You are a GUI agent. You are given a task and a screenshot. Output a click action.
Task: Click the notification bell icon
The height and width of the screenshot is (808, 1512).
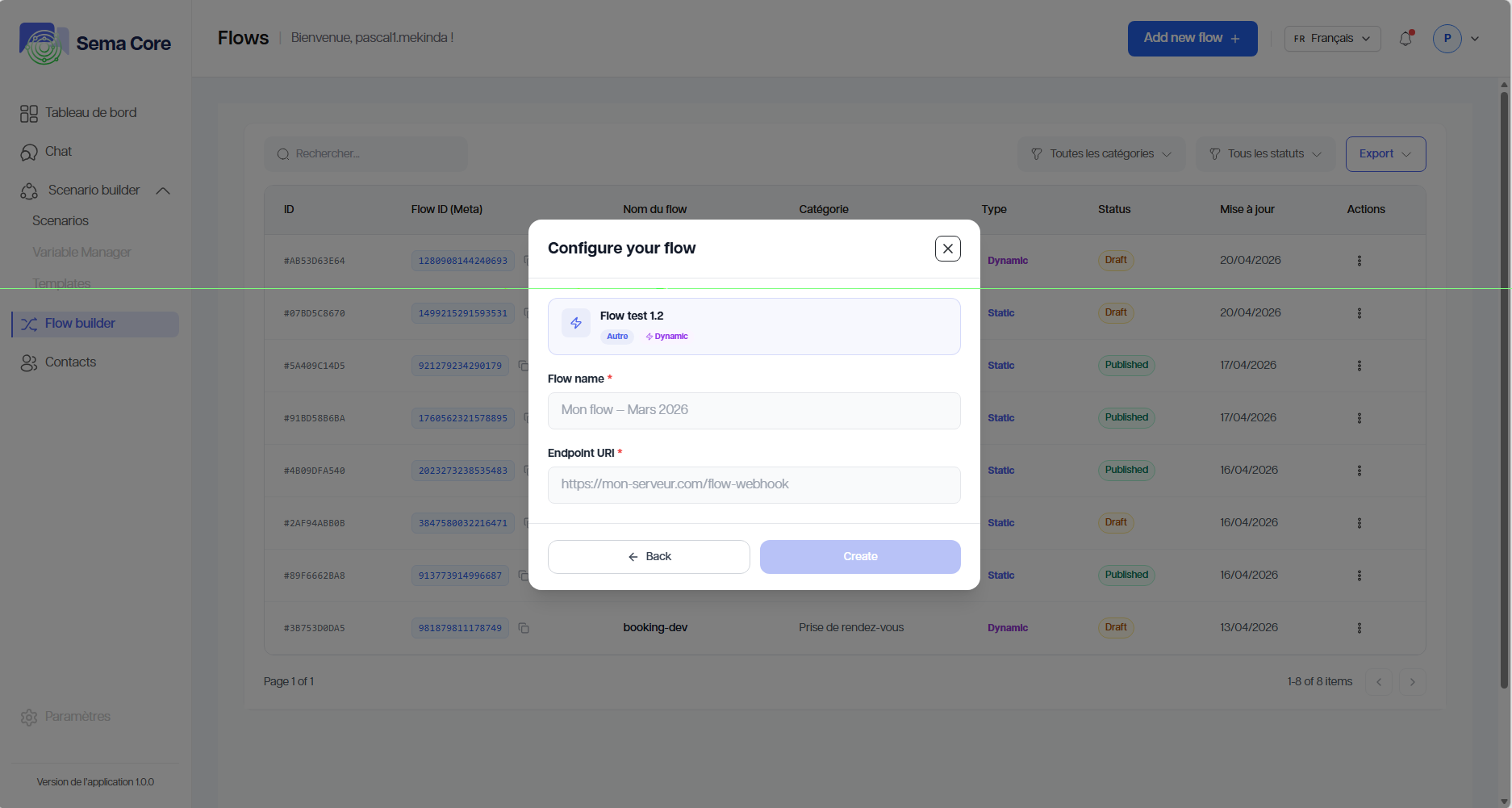tap(1405, 39)
